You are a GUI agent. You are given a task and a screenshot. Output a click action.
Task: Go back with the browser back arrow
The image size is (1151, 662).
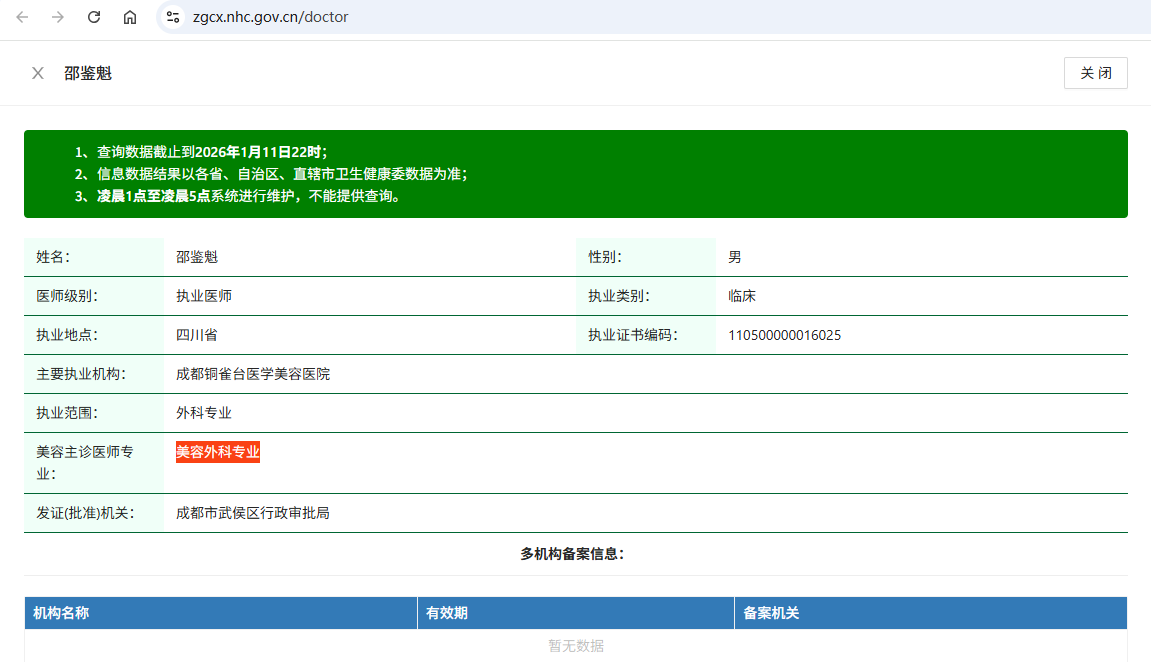(22, 17)
